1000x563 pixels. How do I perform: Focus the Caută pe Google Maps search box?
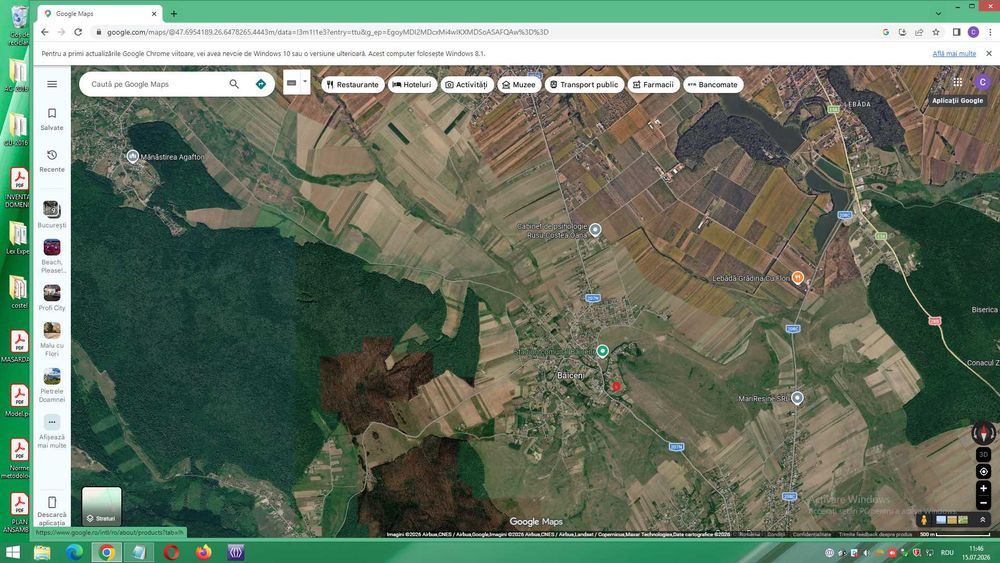coord(156,84)
